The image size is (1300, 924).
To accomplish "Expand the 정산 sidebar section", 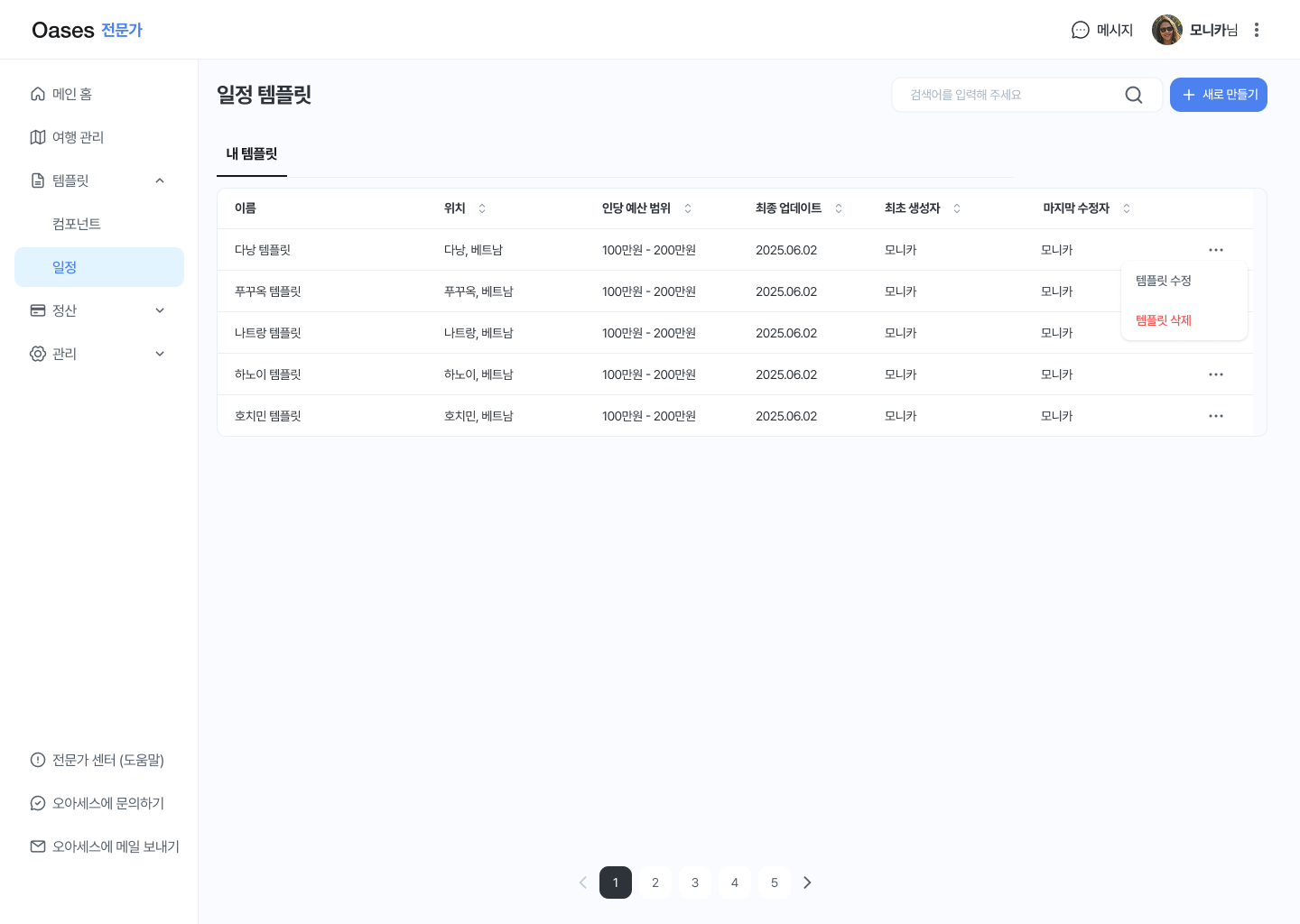I will [160, 310].
